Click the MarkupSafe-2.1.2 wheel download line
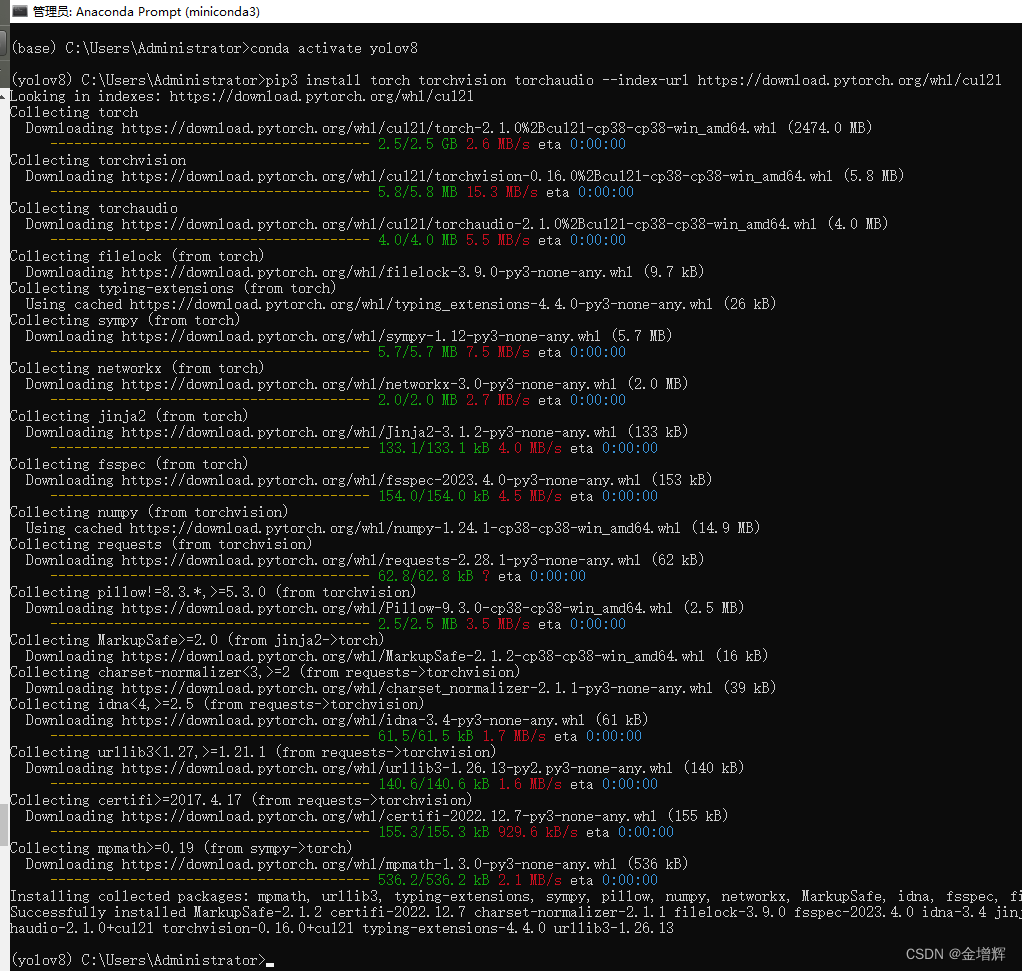Screen dimensions: 1022x971 (397, 656)
